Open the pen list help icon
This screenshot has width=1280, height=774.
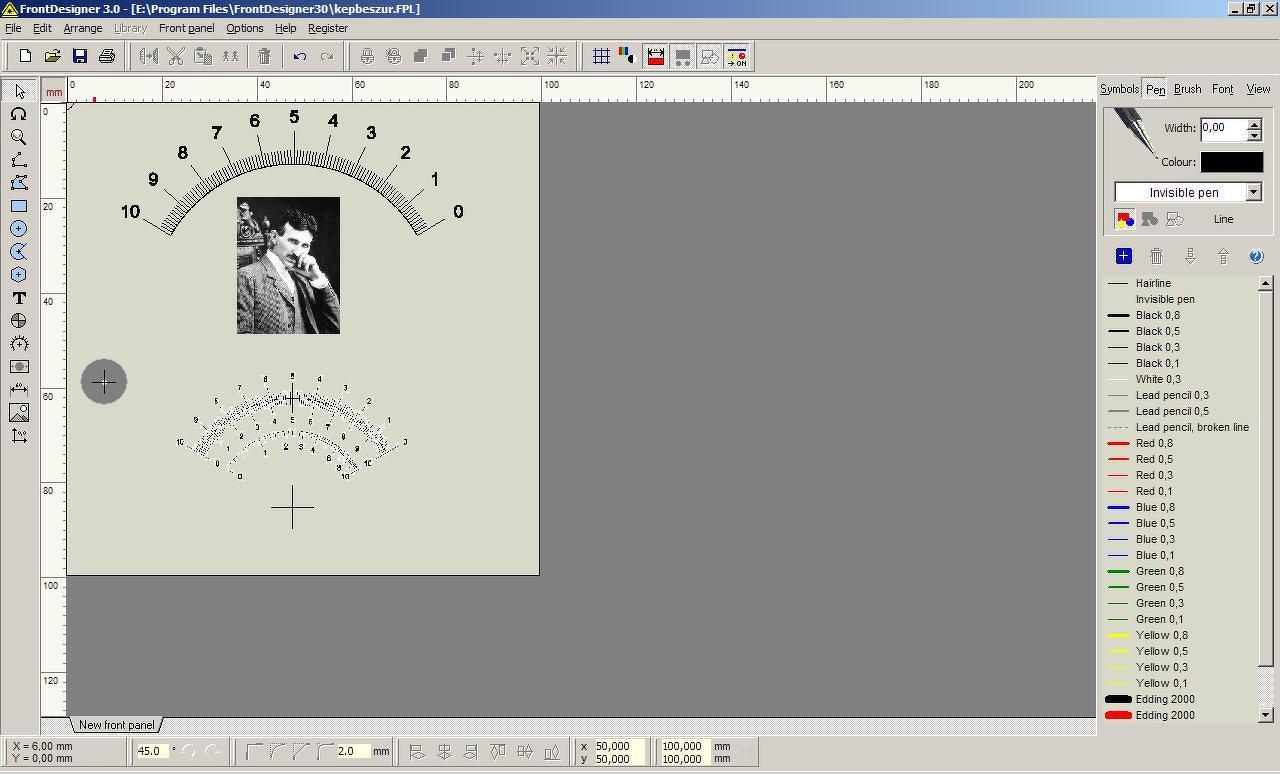click(x=1256, y=257)
